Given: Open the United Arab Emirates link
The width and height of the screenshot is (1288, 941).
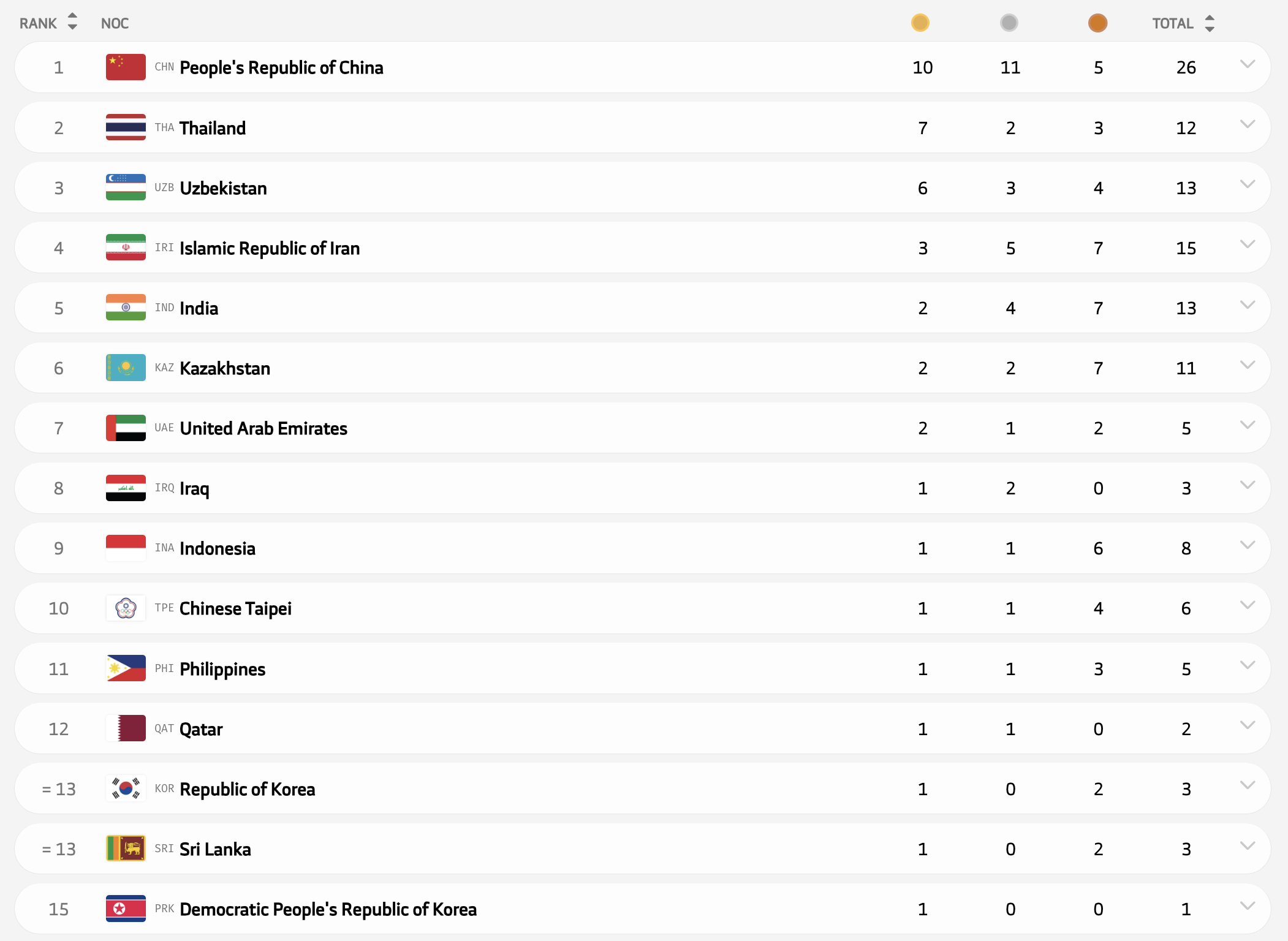Looking at the screenshot, I should (x=263, y=428).
